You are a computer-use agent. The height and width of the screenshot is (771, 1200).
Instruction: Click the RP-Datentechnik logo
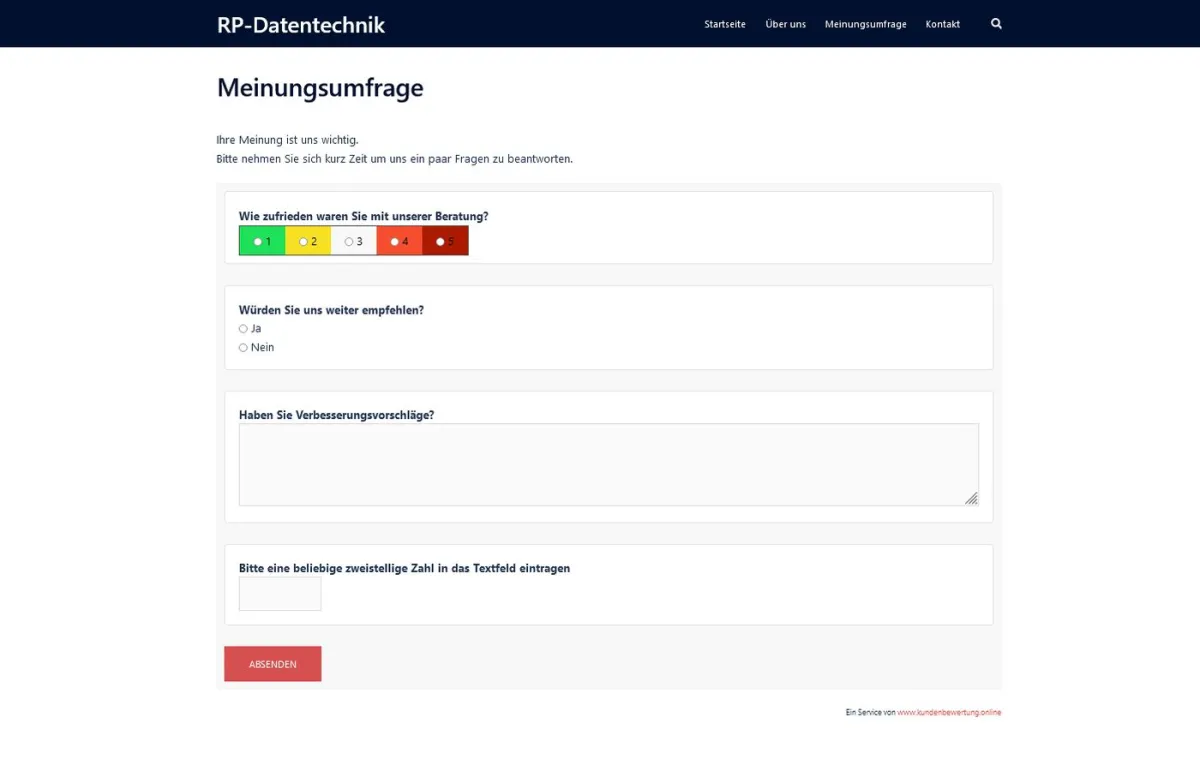[300, 24]
